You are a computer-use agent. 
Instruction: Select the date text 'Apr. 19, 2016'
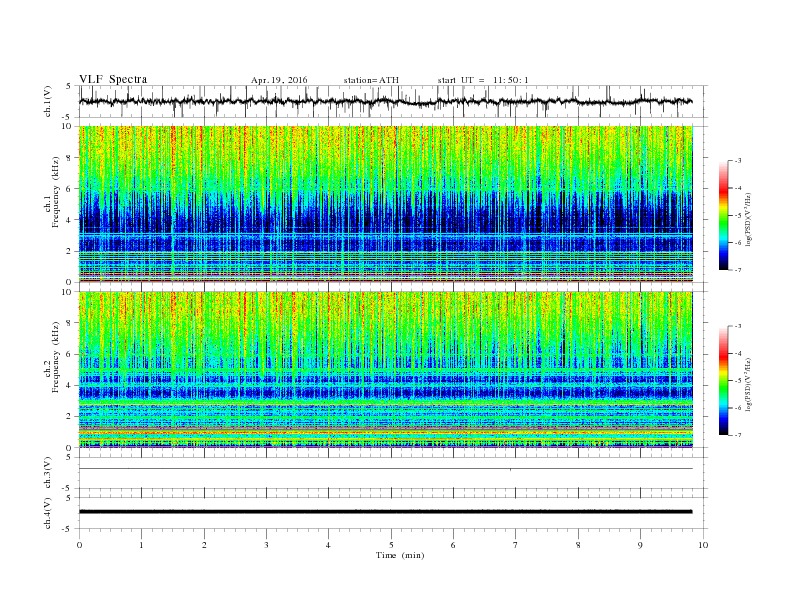pyautogui.click(x=279, y=80)
